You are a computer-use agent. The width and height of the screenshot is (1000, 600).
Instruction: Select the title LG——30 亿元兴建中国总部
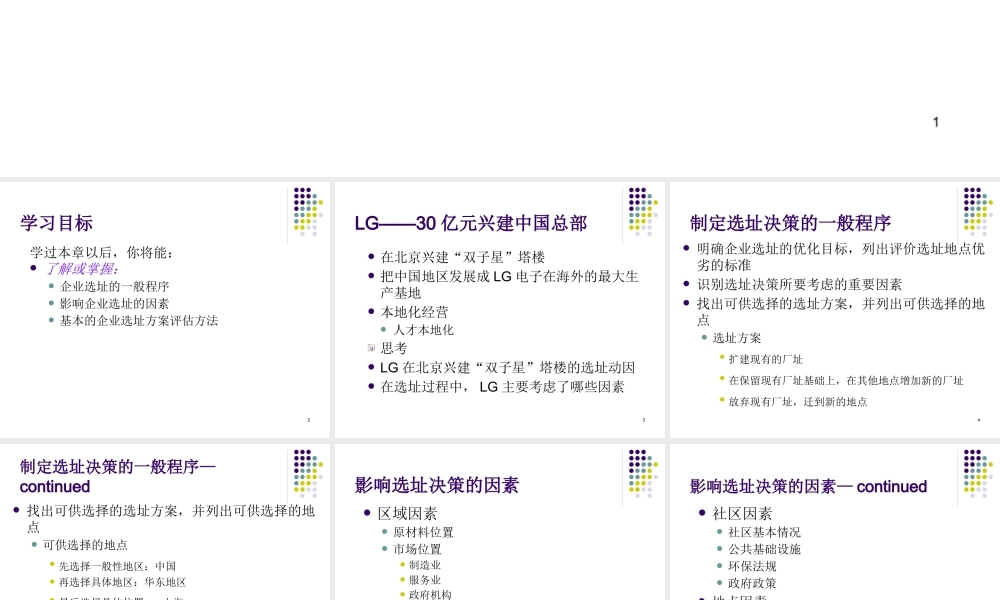pyautogui.click(x=471, y=223)
